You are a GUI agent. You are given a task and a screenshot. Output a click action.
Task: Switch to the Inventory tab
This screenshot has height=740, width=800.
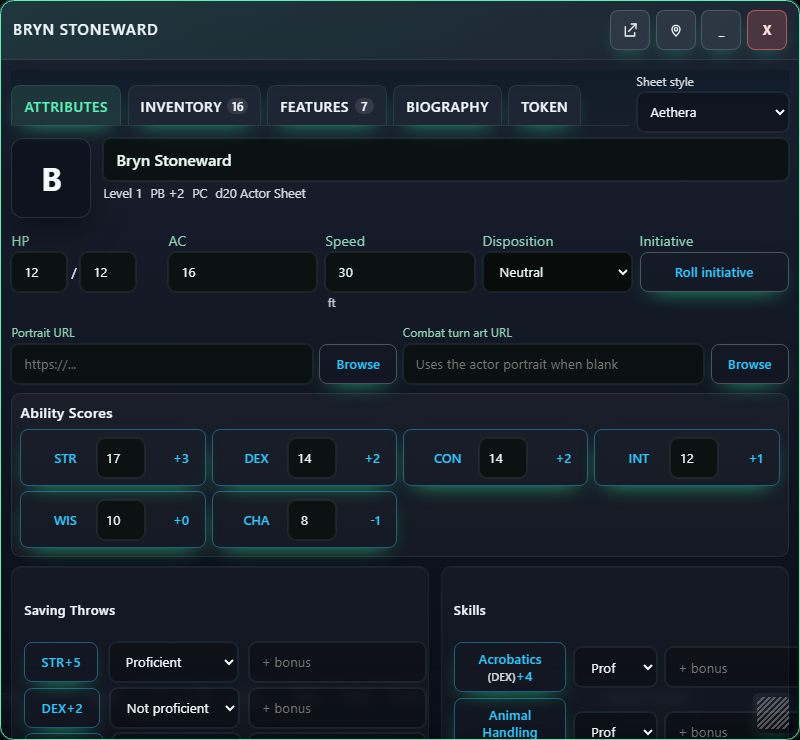coord(194,107)
